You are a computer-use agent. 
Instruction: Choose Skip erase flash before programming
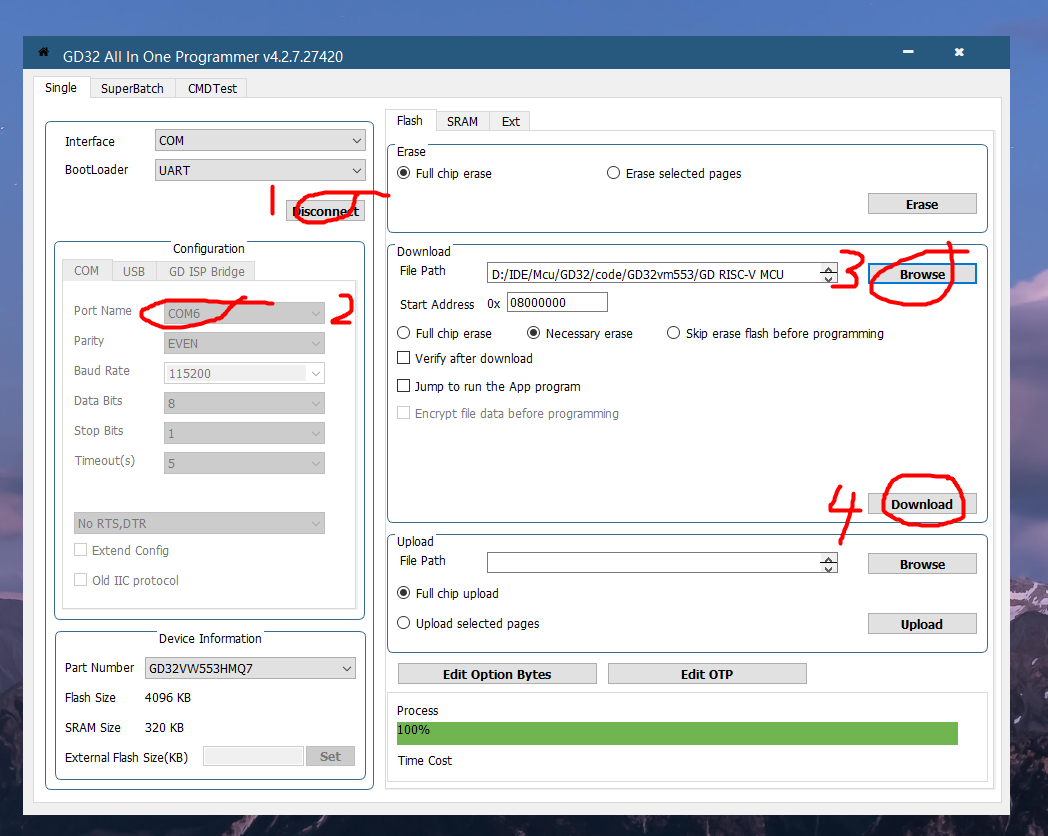pyautogui.click(x=674, y=333)
